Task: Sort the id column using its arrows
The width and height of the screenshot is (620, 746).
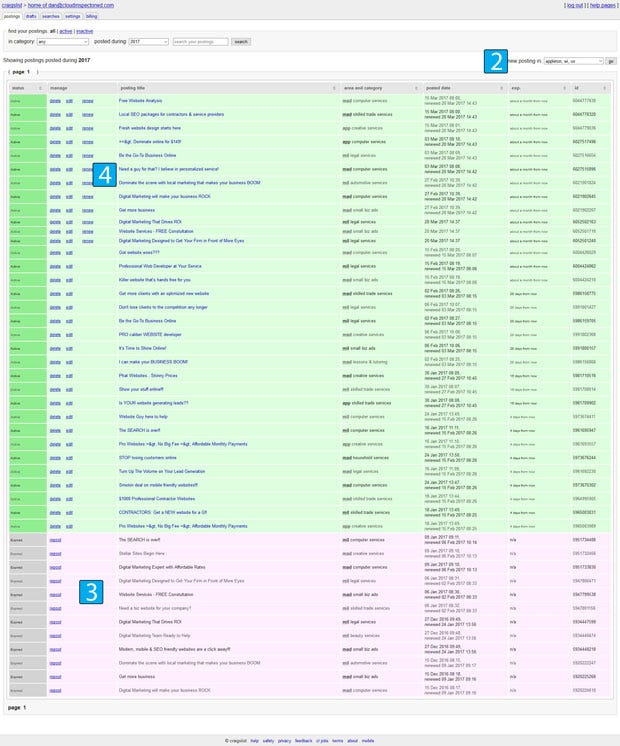Action: click(x=604, y=88)
